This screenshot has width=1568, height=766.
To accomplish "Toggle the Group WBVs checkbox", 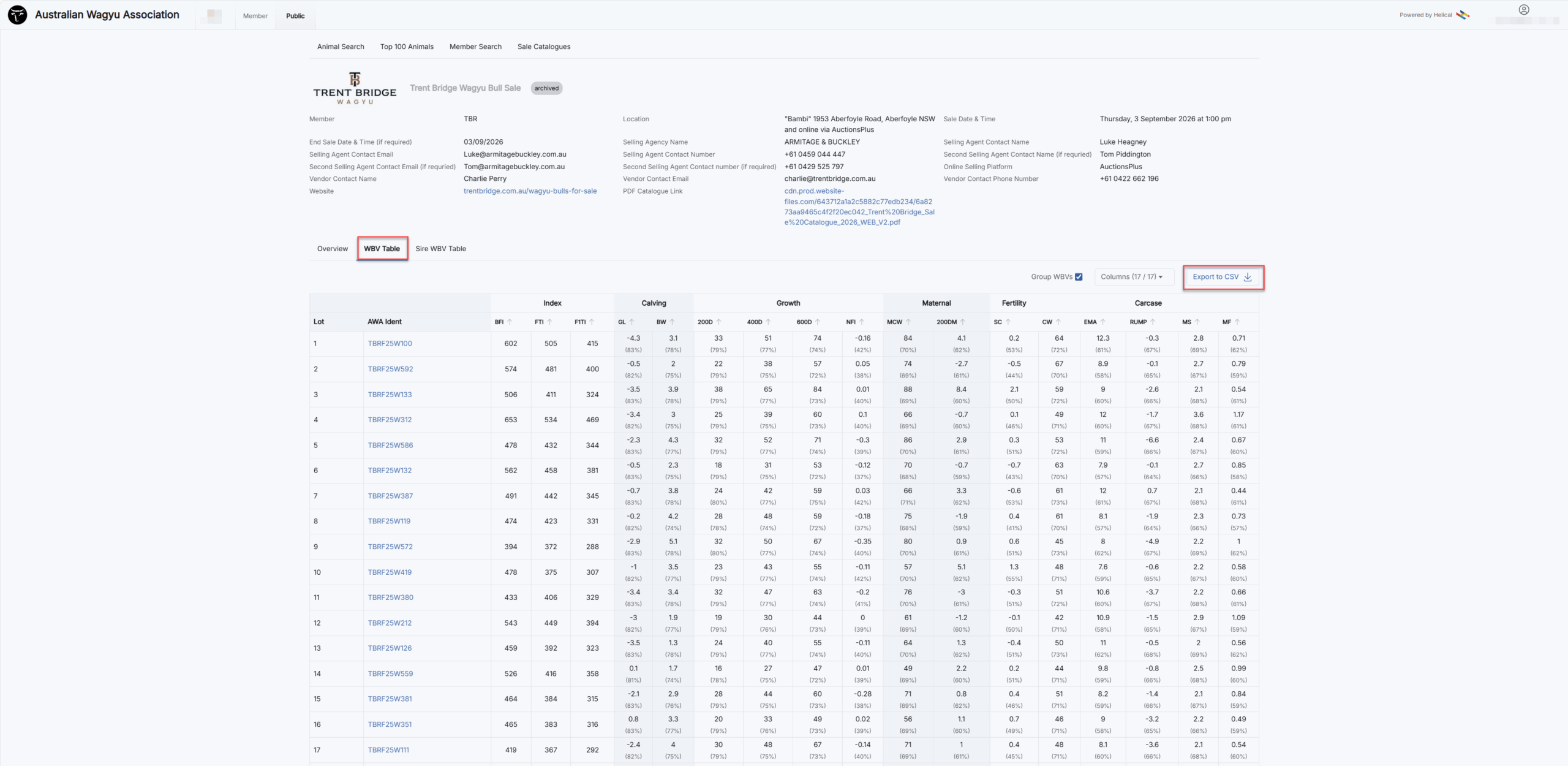I will 1079,277.
